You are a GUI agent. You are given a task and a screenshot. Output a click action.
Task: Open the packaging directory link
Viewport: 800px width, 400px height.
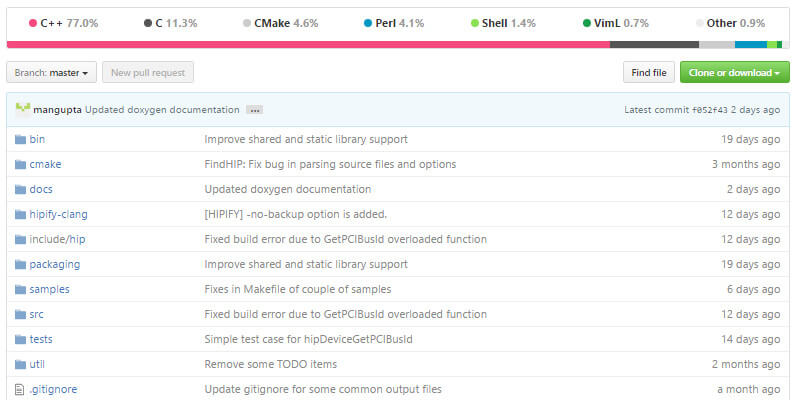click(x=54, y=264)
